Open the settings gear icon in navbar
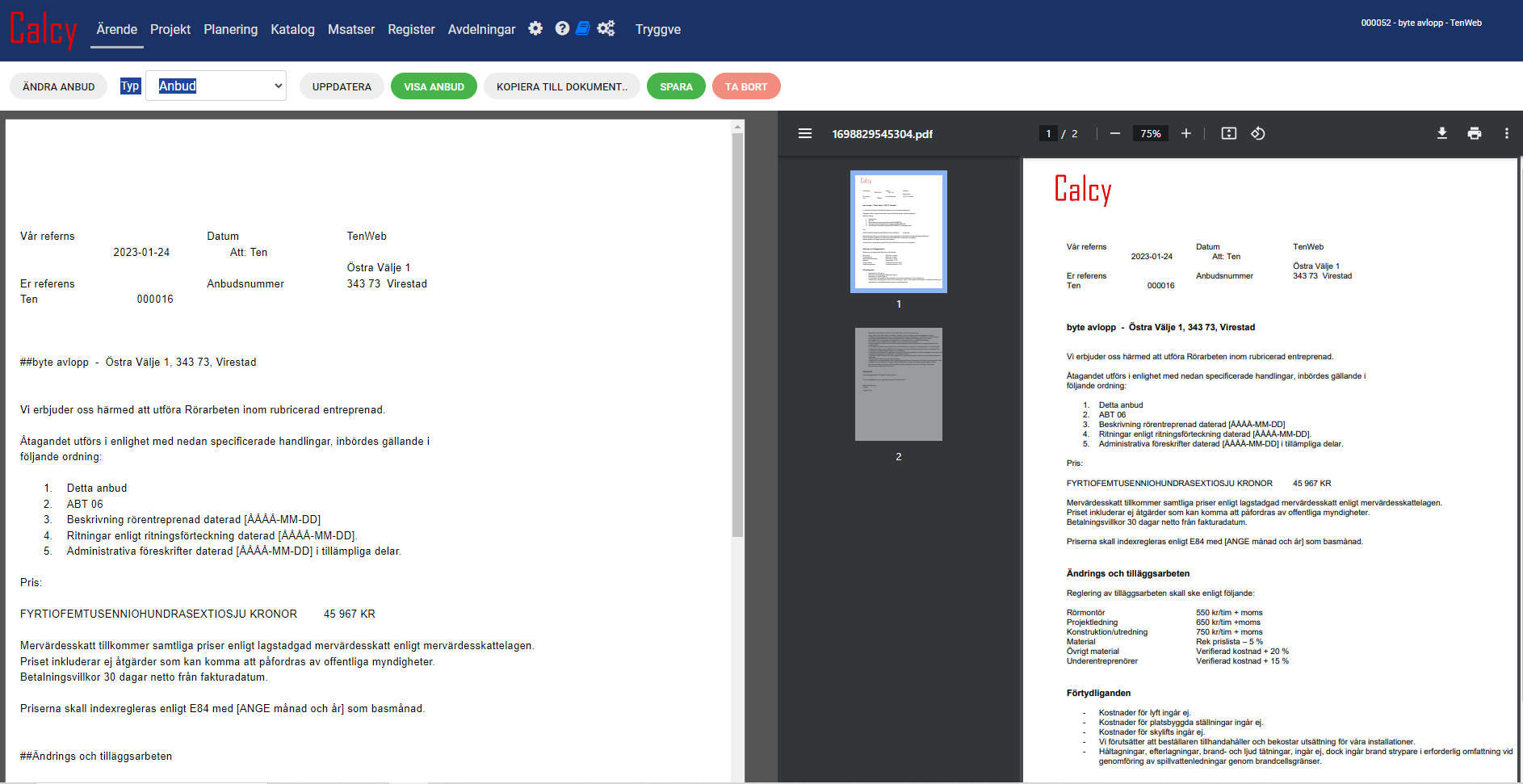 535,28
